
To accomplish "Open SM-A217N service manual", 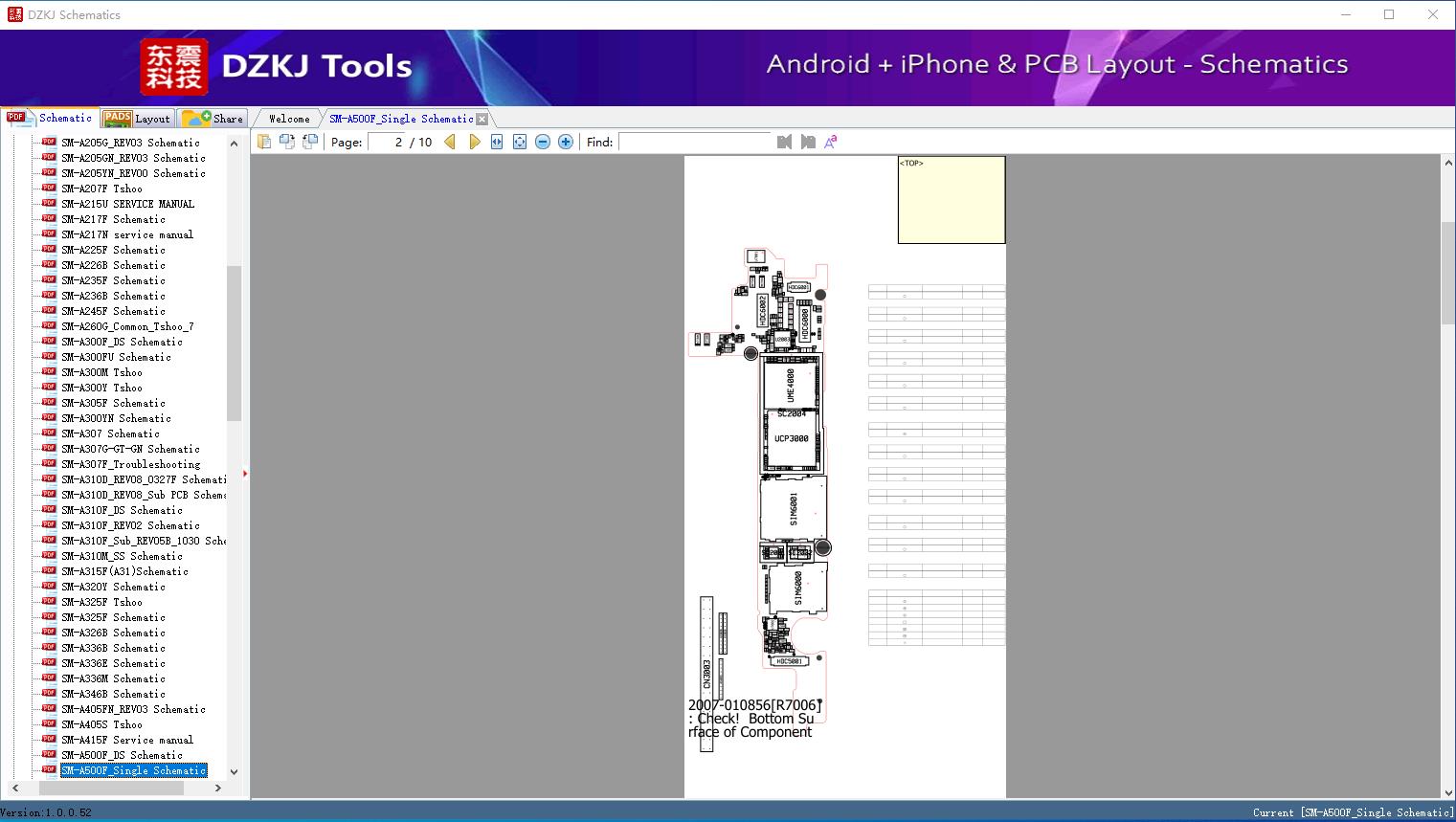I will coord(127,234).
